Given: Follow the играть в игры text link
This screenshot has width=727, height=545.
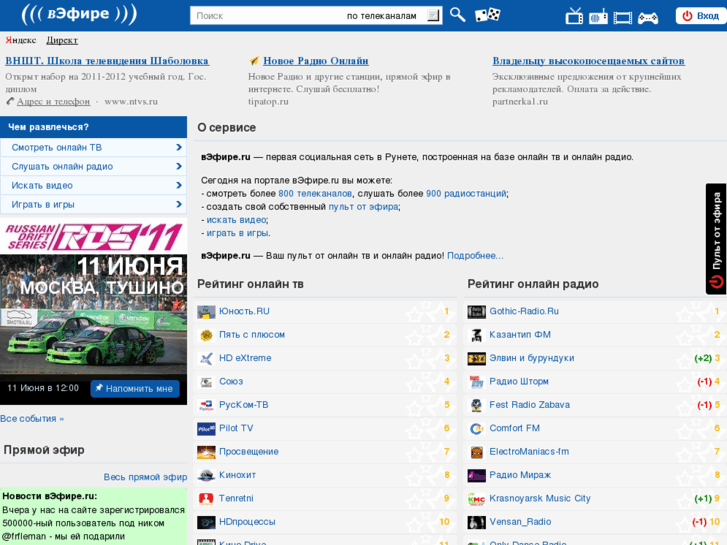Looking at the screenshot, I should 237,233.
